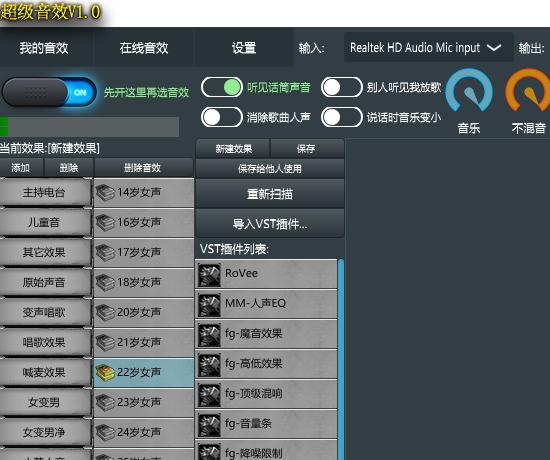
Task: Open the 我的音效 tab
Action: (x=44, y=48)
